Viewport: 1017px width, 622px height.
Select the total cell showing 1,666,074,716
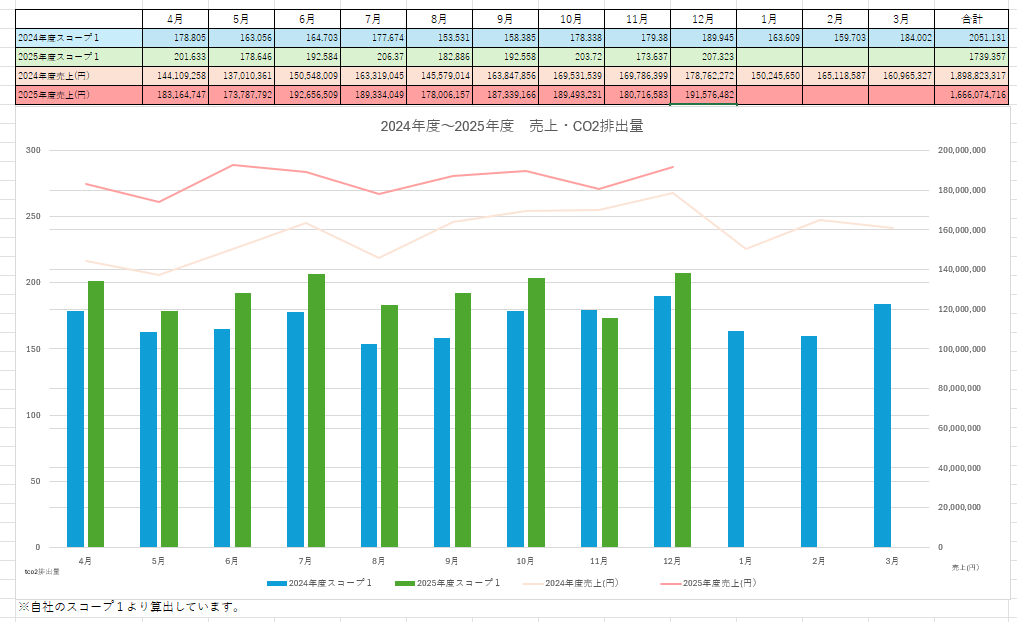tap(972, 94)
